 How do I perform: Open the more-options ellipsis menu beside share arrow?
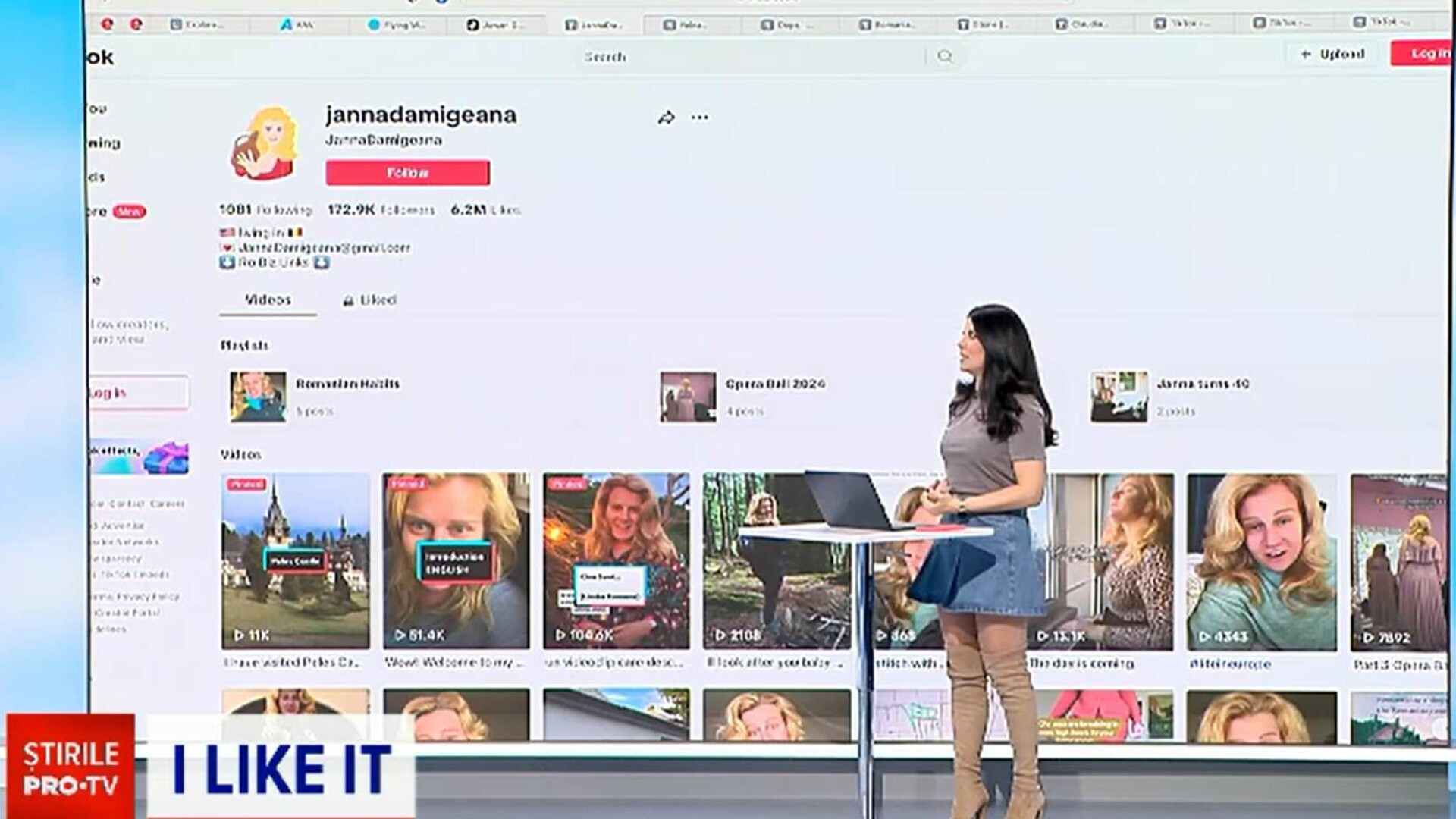(x=699, y=118)
